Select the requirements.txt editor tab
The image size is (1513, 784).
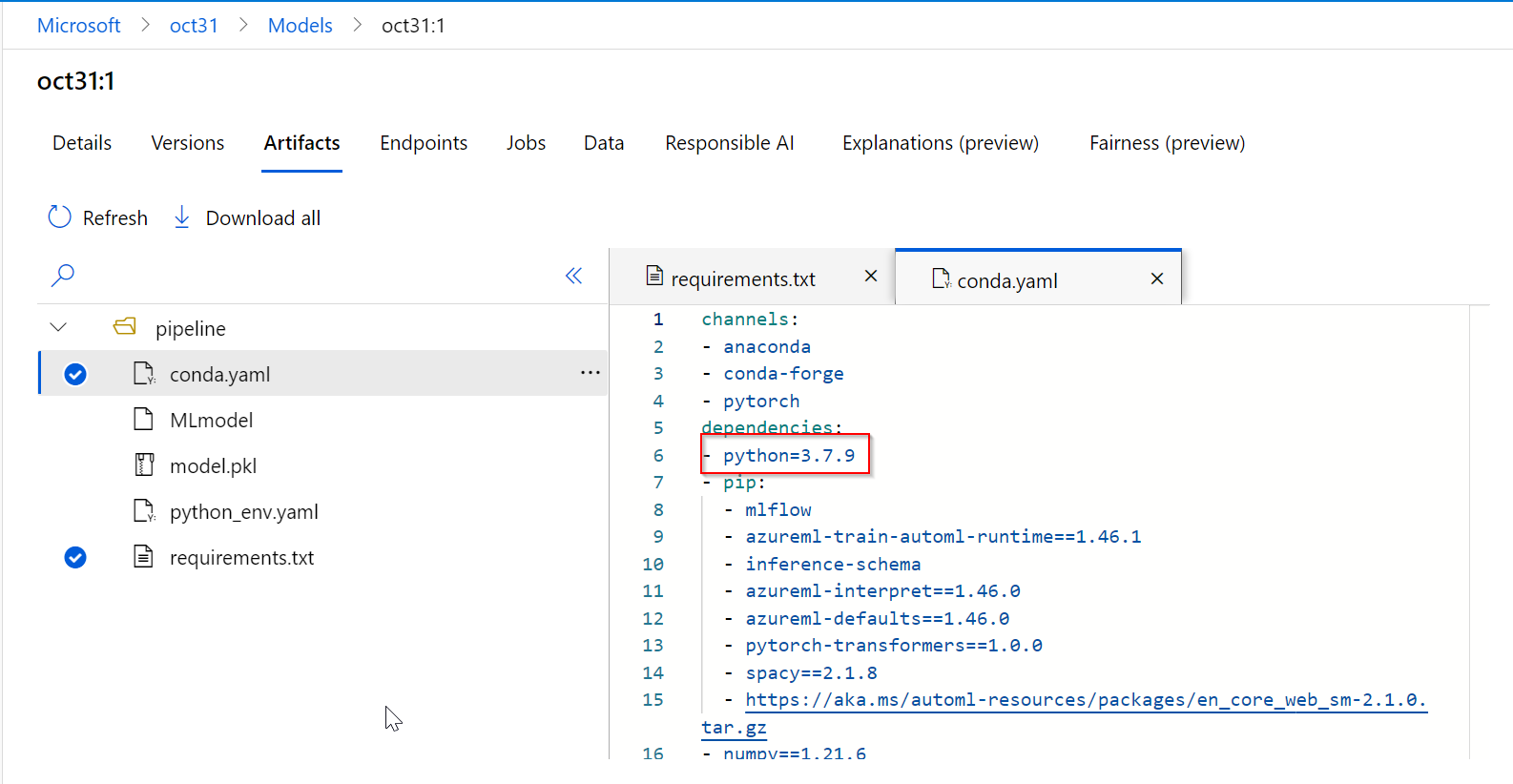point(742,279)
